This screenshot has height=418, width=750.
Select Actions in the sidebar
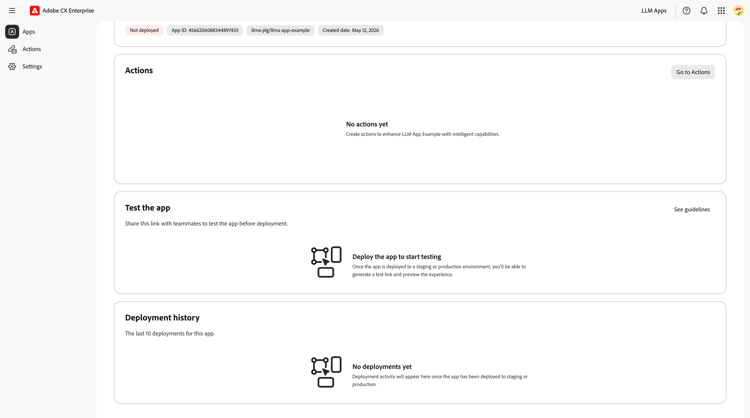(x=32, y=49)
